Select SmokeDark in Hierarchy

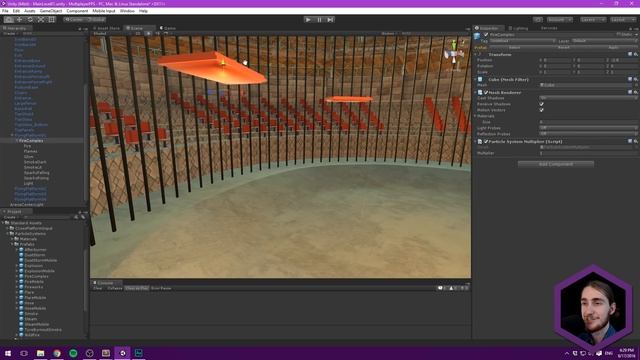35,162
